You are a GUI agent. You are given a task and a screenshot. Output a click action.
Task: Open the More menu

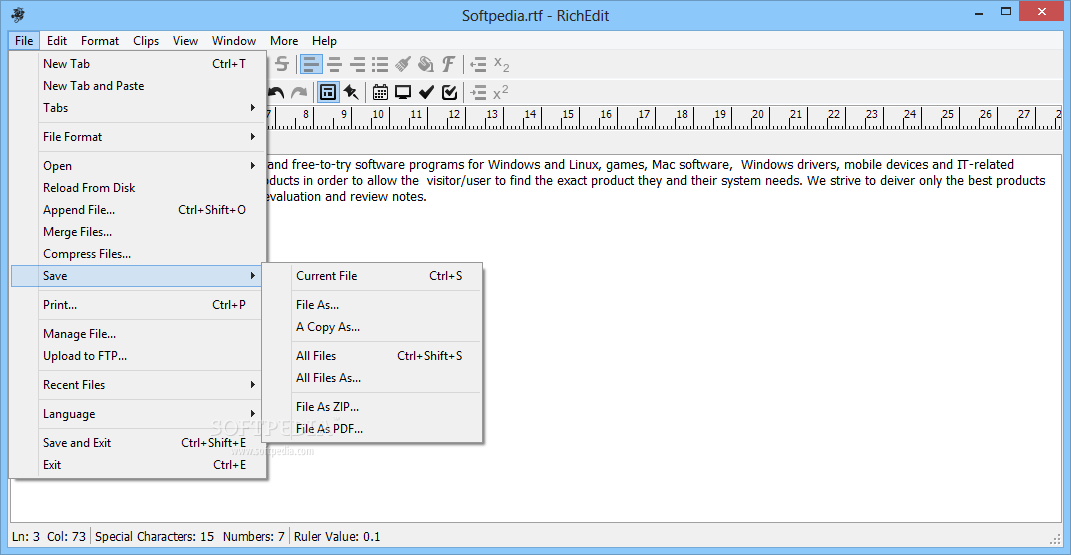(284, 41)
